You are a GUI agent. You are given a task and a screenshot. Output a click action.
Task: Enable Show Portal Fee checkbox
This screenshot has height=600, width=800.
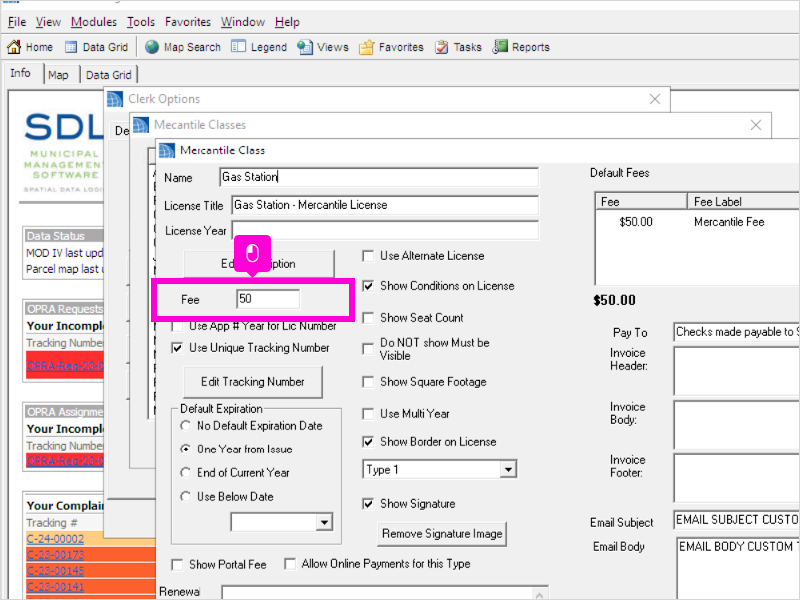[177, 565]
